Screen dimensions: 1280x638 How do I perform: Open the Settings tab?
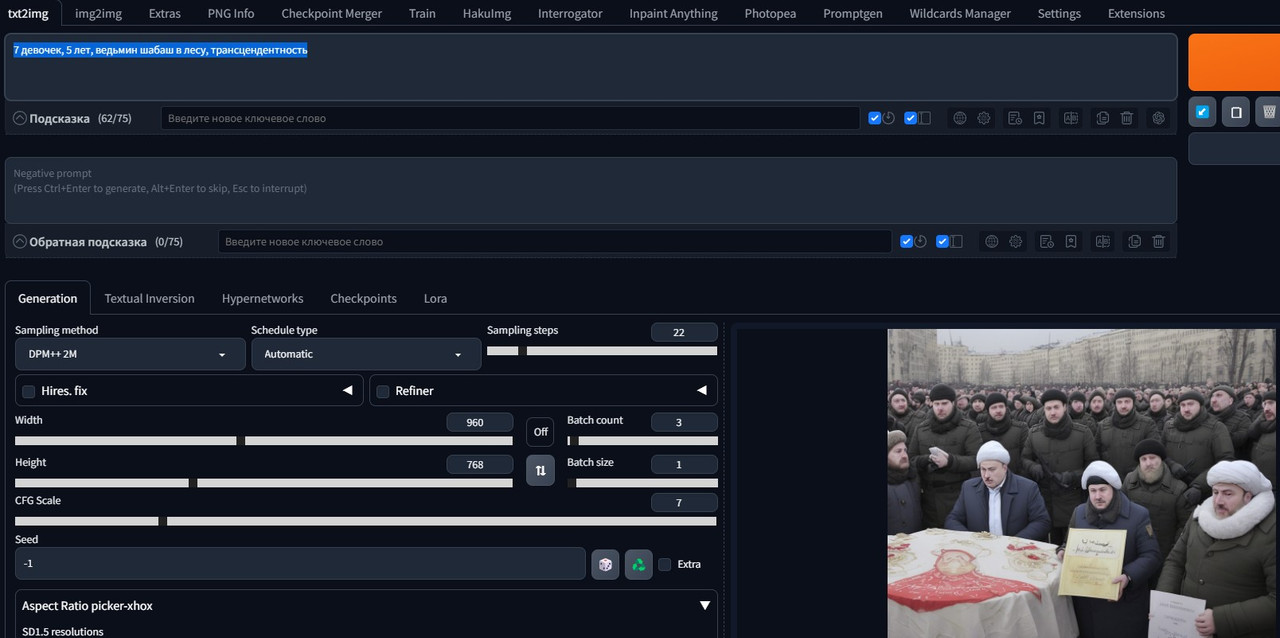pyautogui.click(x=1059, y=13)
